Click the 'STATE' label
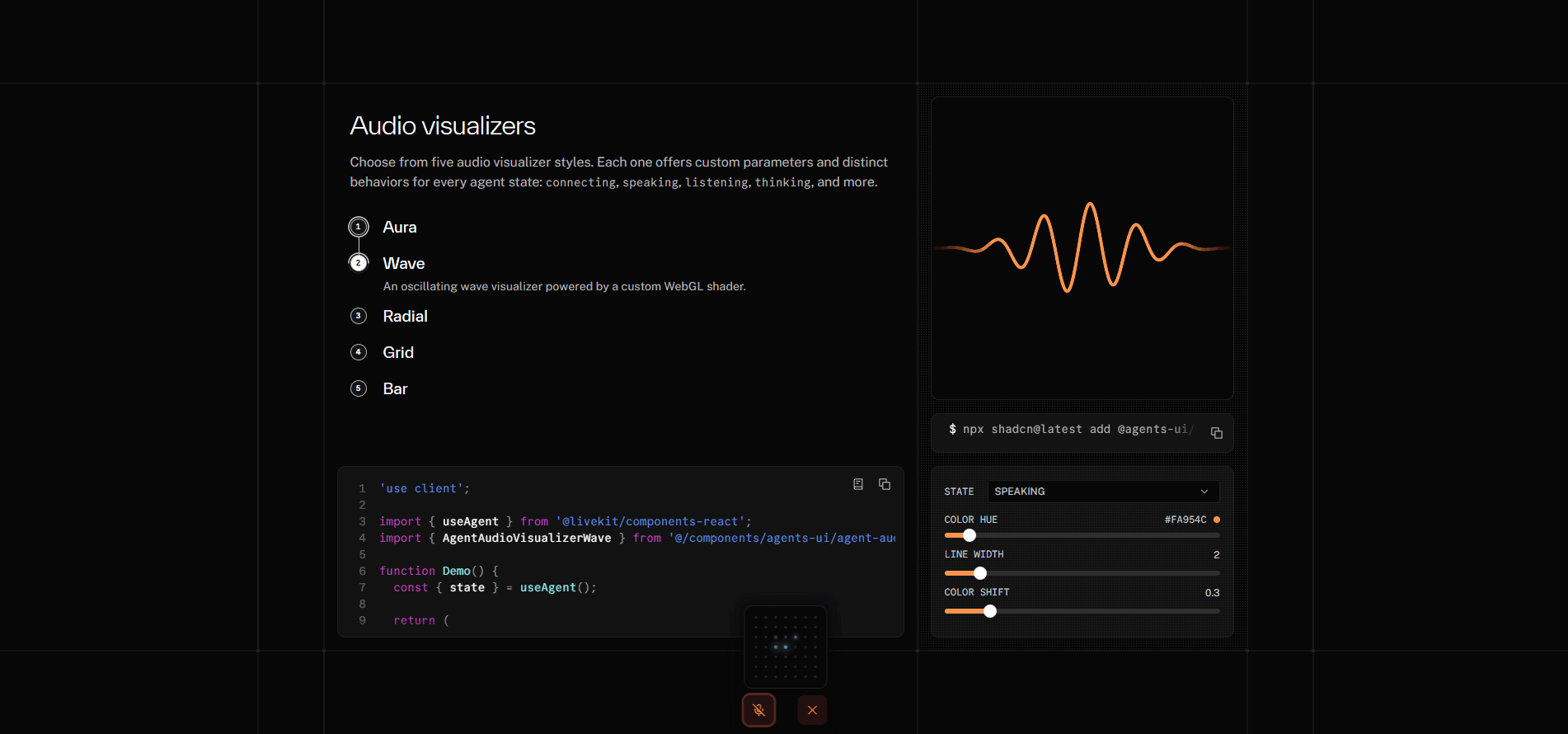Image resolution: width=1568 pixels, height=734 pixels. (x=959, y=492)
